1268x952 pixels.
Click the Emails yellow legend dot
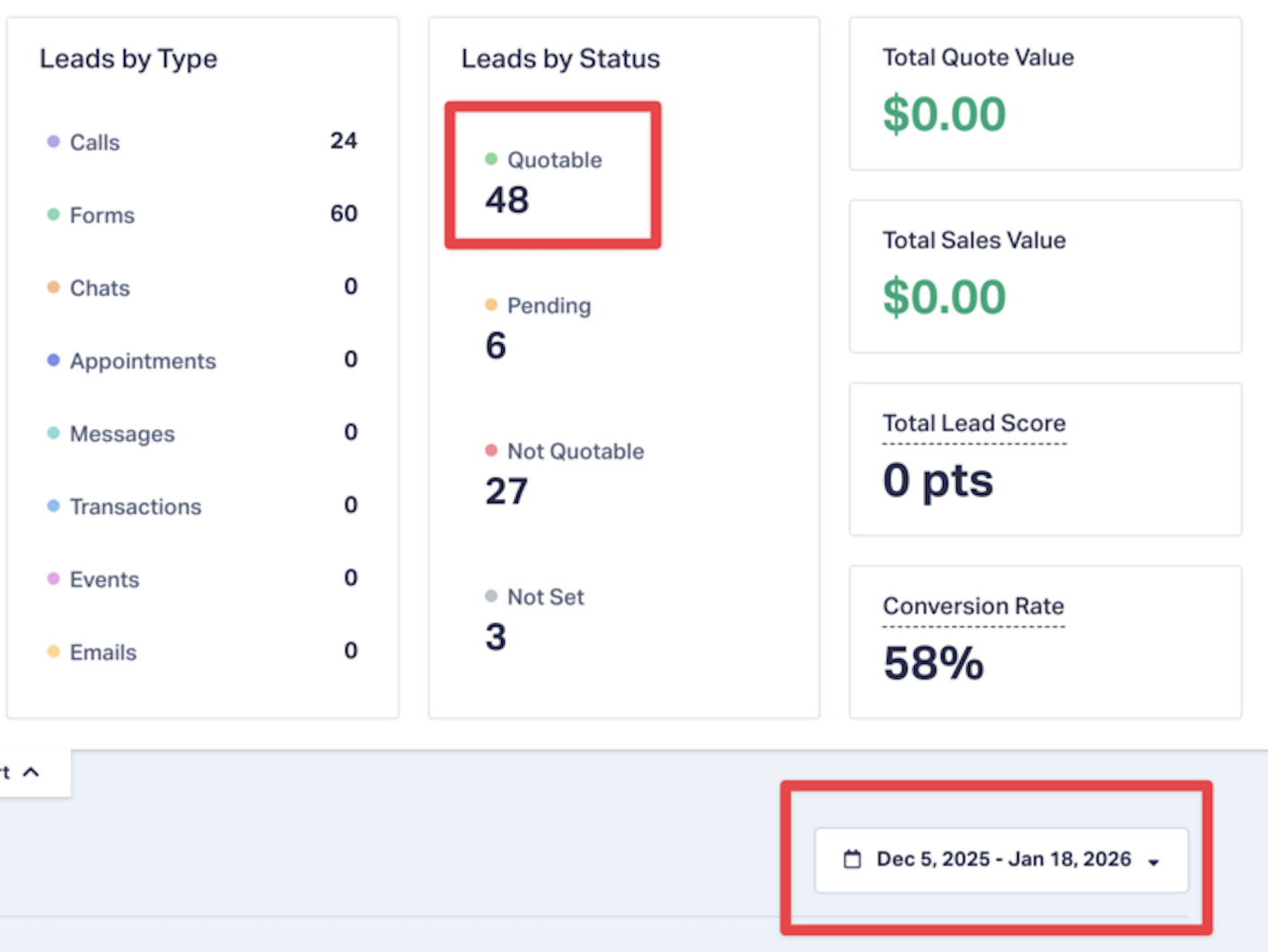tap(54, 651)
